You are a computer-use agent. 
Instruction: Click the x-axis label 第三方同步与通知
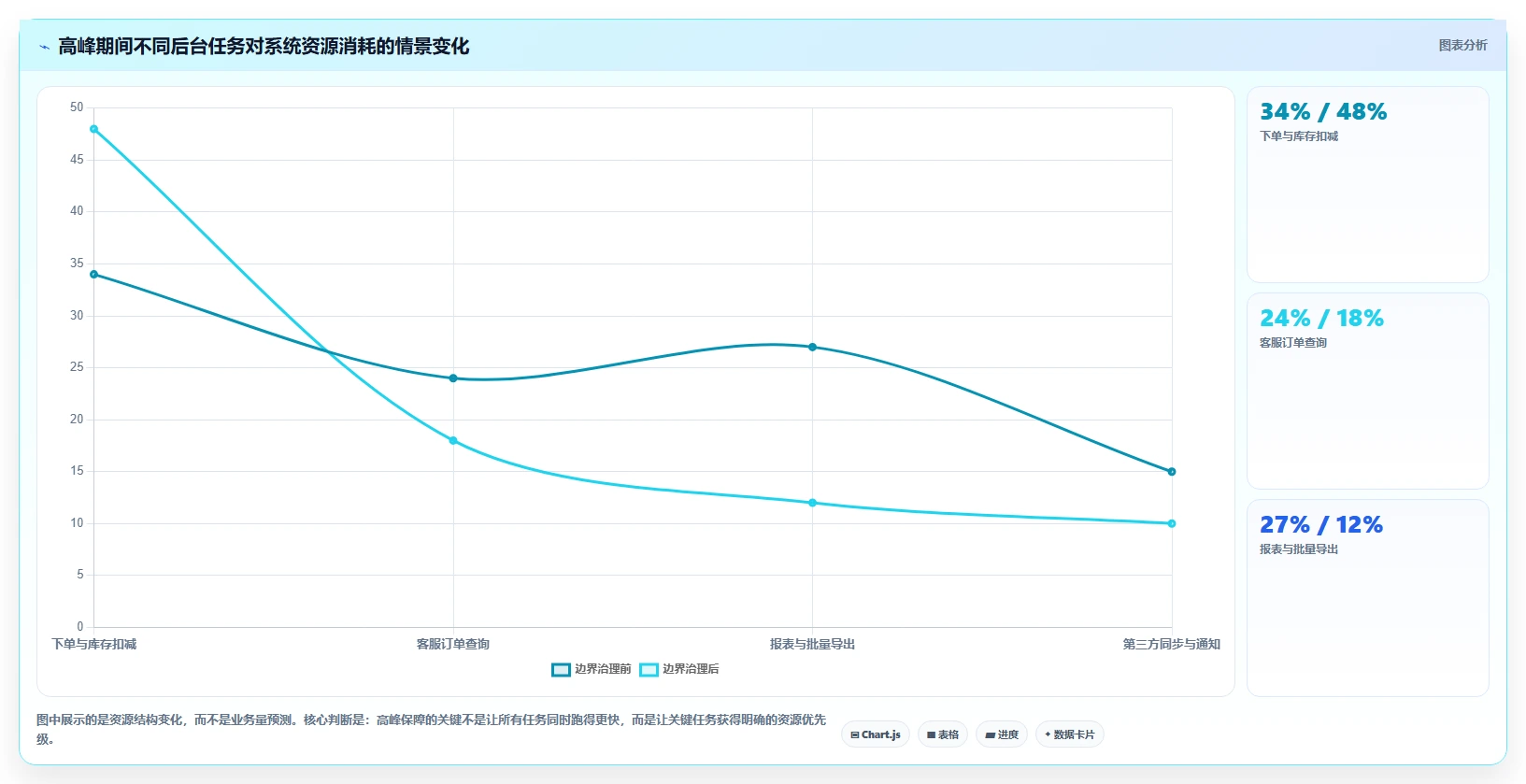click(x=1172, y=644)
